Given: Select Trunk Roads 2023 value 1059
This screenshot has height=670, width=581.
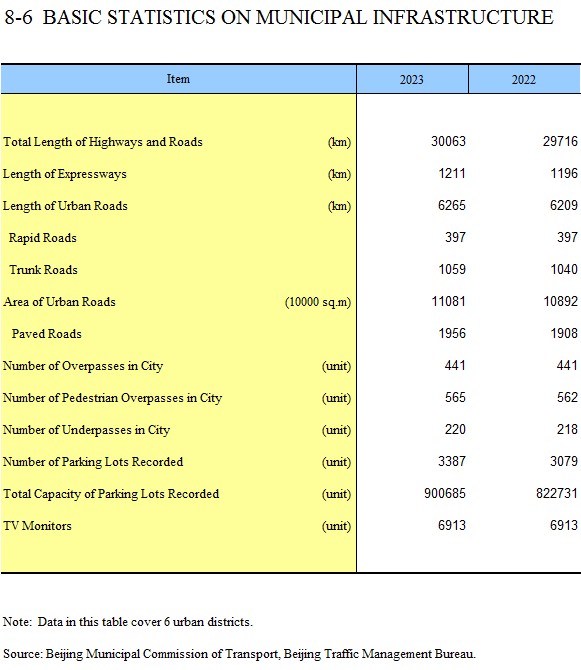Looking at the screenshot, I should [452, 269].
